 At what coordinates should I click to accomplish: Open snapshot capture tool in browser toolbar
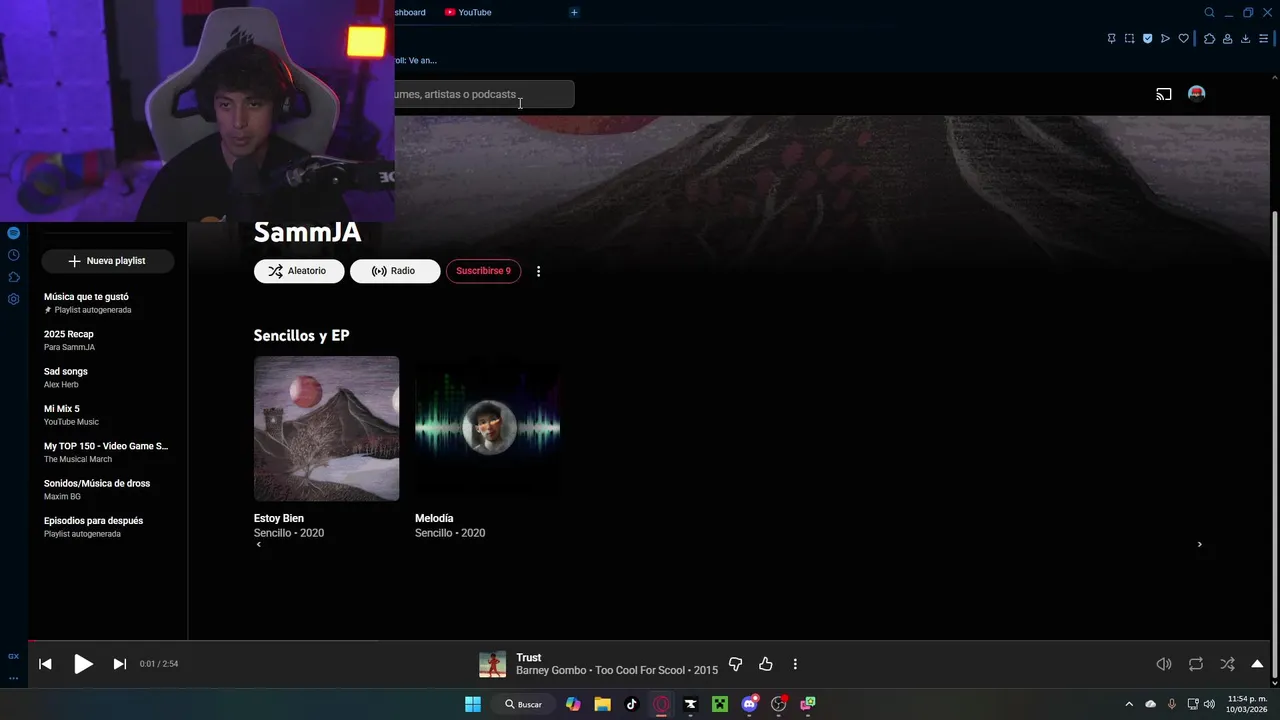pyautogui.click(x=1129, y=38)
